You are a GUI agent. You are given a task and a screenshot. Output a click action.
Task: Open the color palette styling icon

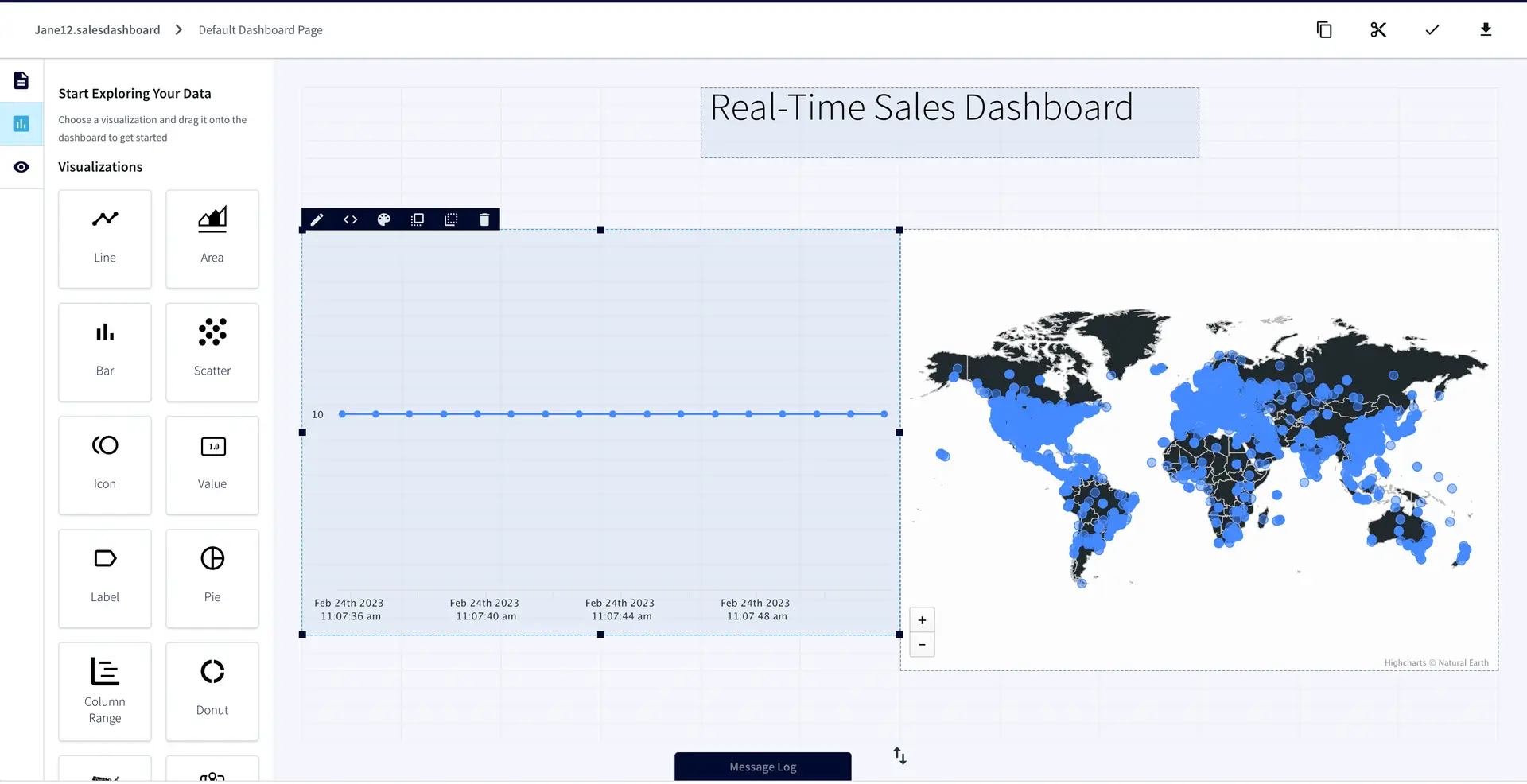click(383, 220)
